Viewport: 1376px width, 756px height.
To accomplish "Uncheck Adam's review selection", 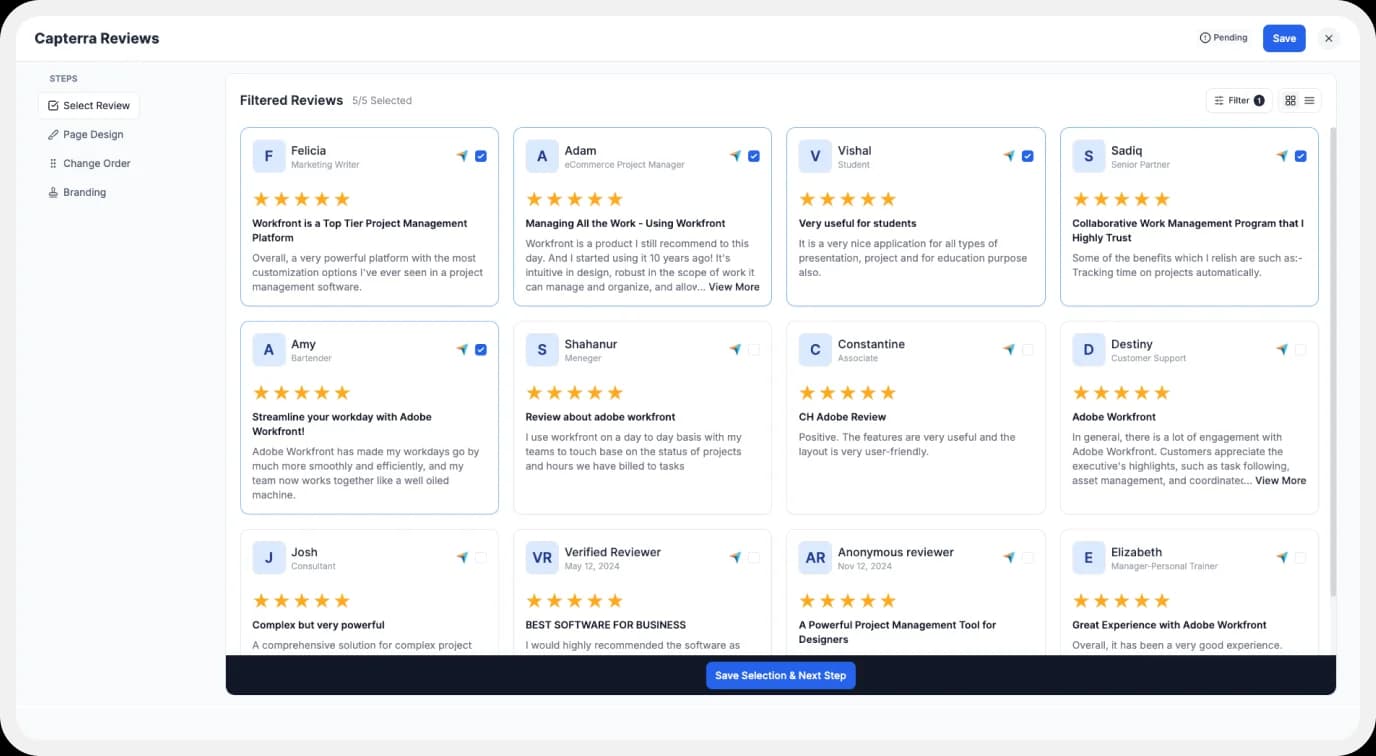I will tap(753, 155).
